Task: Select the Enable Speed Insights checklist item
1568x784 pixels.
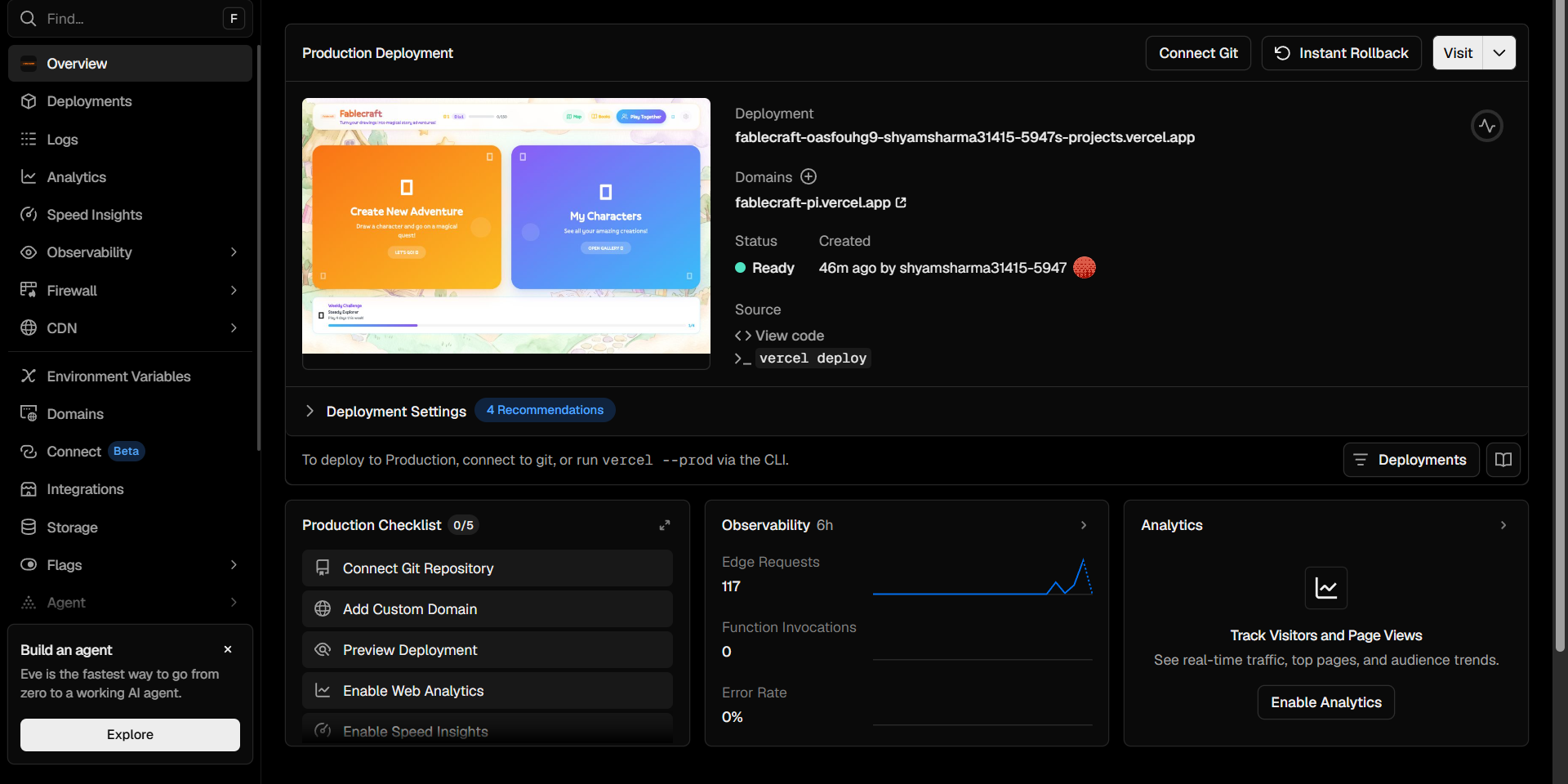Action: (x=488, y=729)
